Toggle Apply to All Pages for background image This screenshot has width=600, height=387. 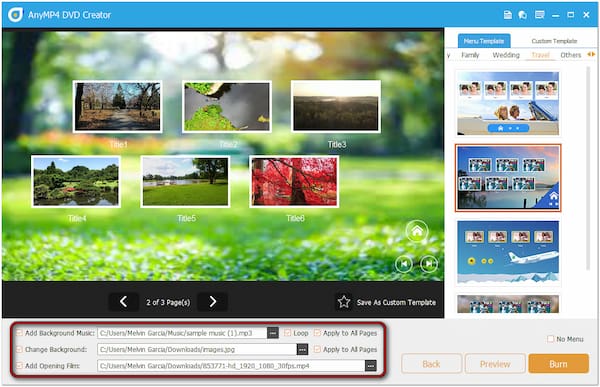317,349
